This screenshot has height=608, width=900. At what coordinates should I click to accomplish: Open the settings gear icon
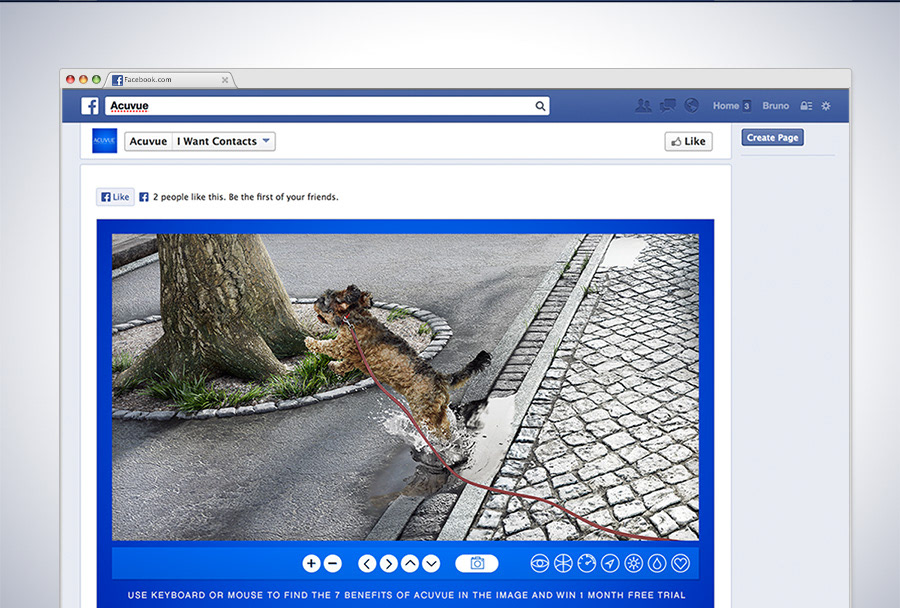coord(826,106)
